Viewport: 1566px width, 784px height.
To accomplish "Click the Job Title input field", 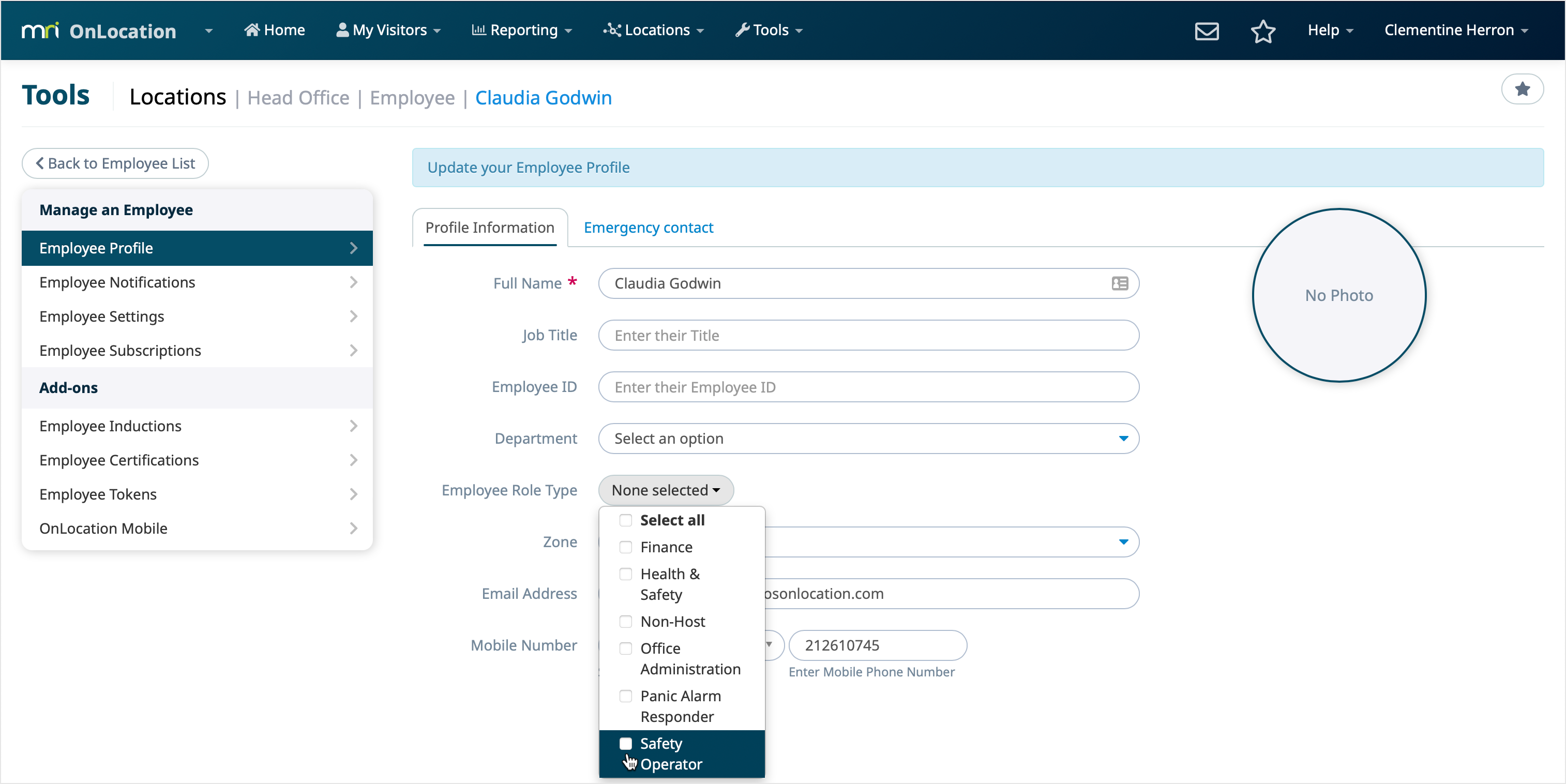I will point(867,335).
